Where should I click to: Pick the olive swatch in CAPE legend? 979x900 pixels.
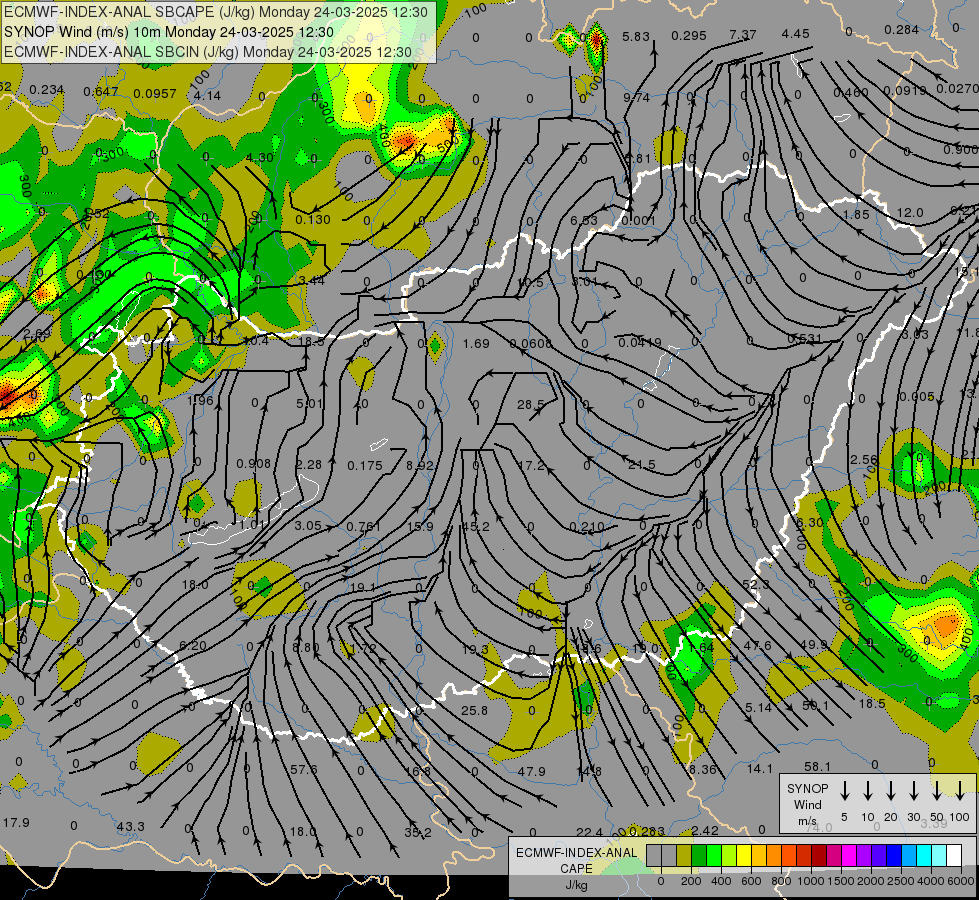684,856
